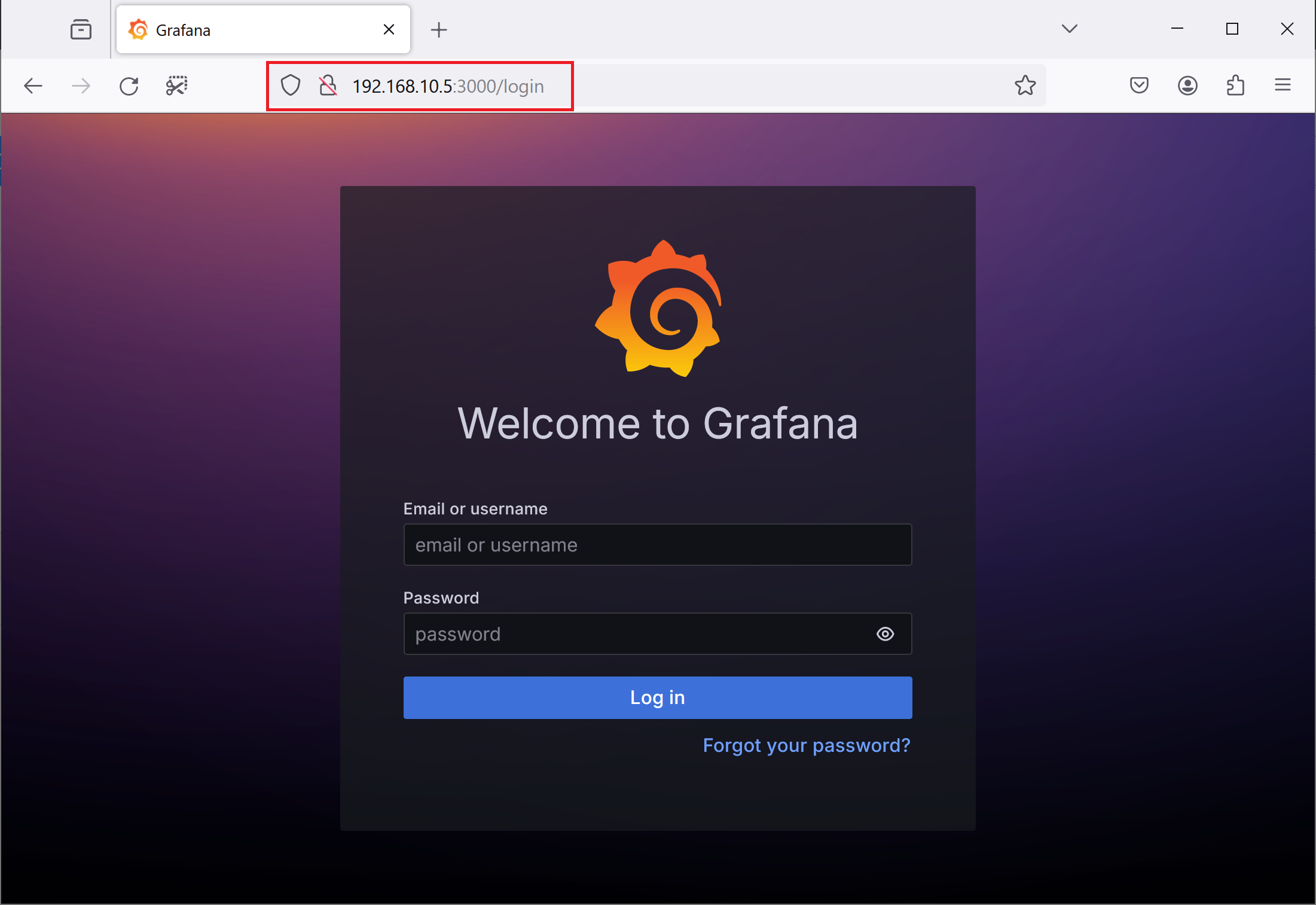Open Forgot your password link

pos(807,745)
